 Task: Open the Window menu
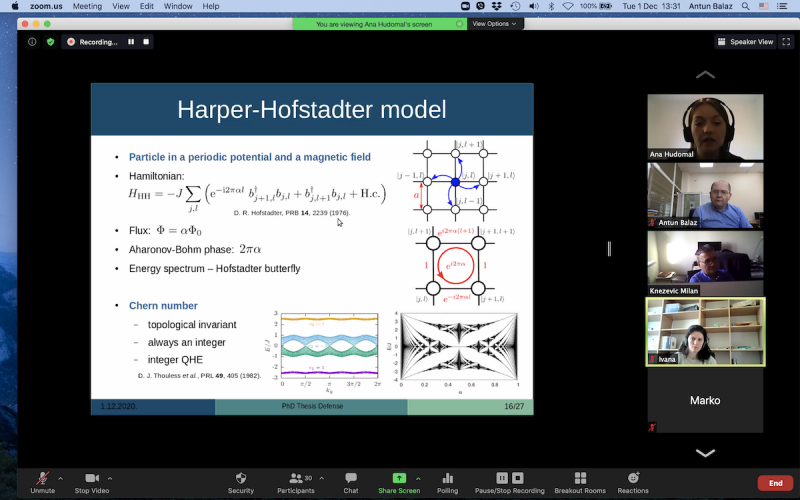pos(178,6)
